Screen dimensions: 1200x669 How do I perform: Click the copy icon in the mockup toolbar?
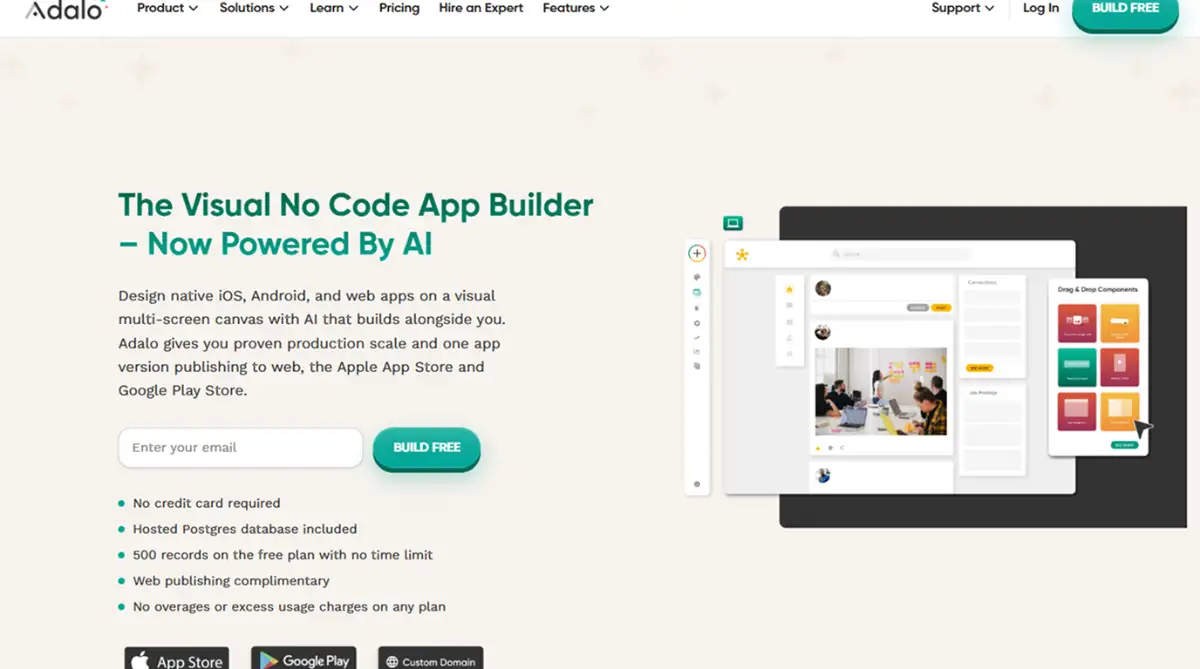pyautogui.click(x=697, y=366)
